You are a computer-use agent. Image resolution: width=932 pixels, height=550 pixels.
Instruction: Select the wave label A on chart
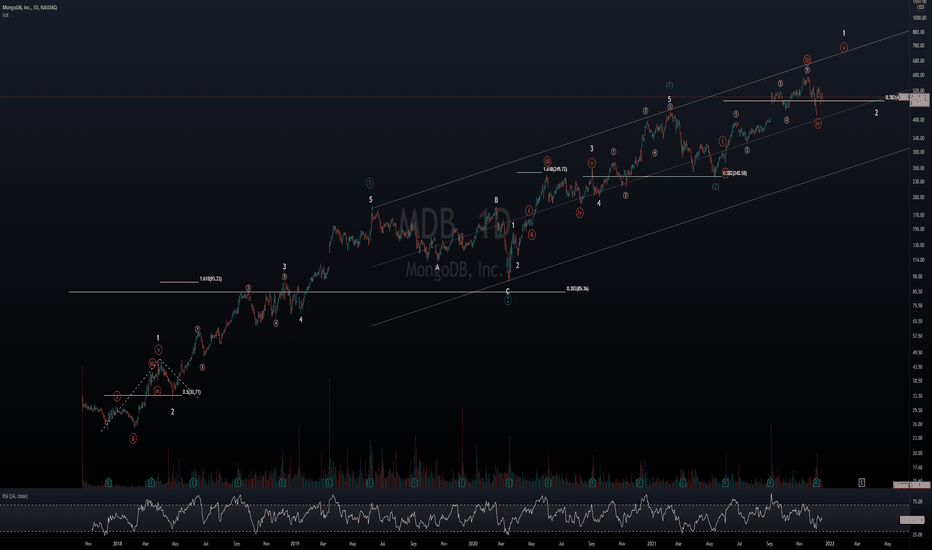click(437, 268)
